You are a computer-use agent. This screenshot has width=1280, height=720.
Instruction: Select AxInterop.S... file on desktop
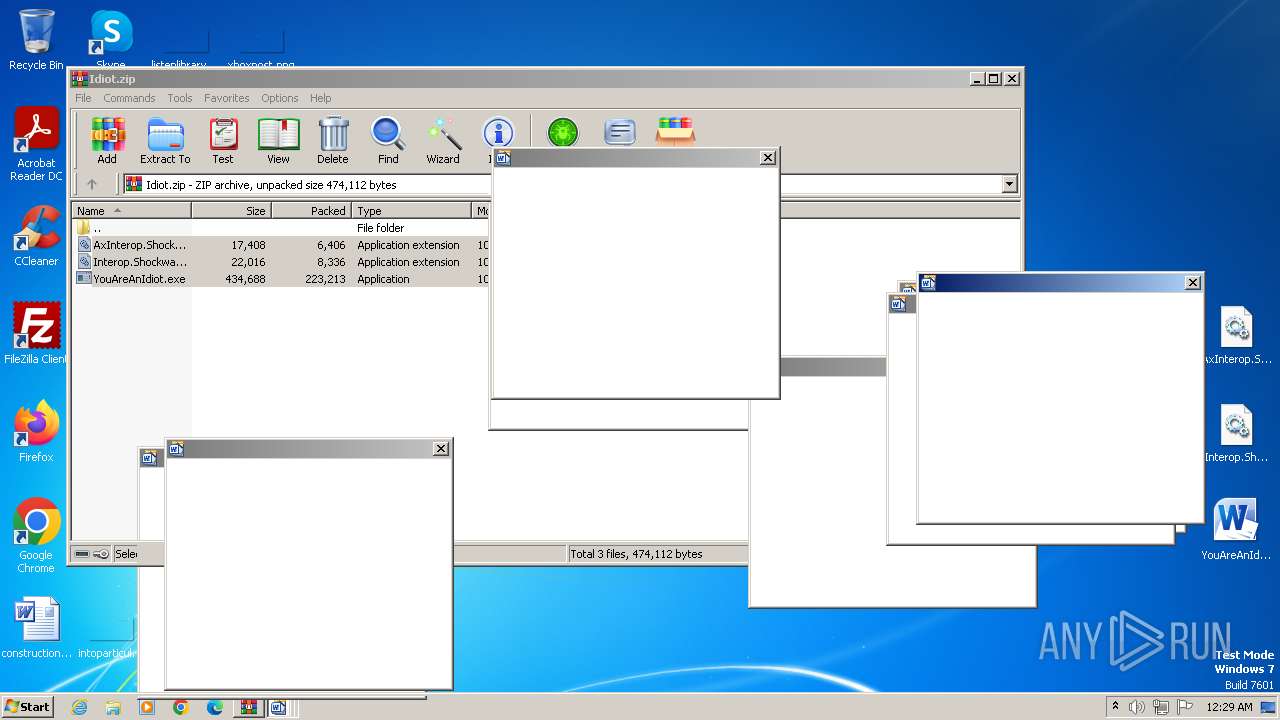[x=1237, y=337]
